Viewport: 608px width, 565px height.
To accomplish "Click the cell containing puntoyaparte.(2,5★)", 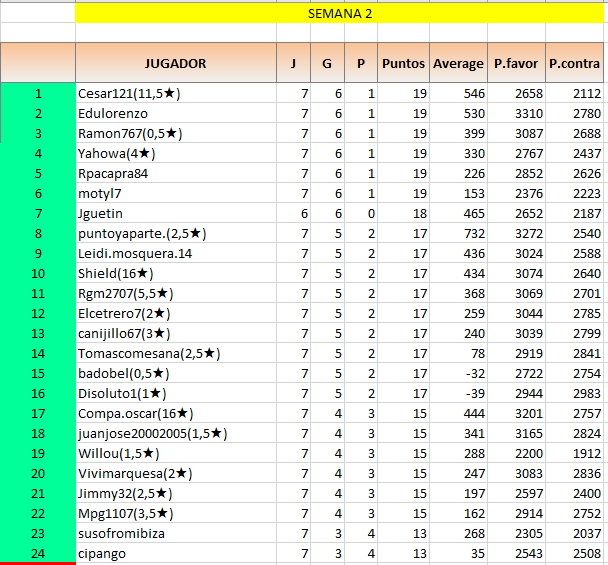I will pos(175,234).
